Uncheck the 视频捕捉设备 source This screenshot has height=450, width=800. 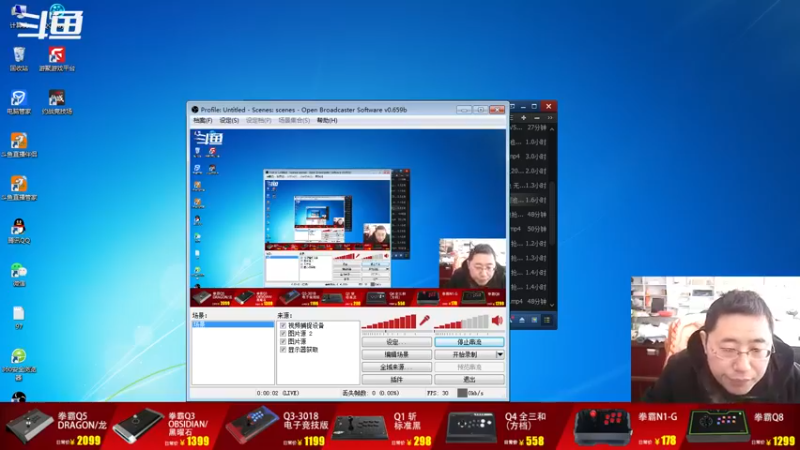pos(283,326)
